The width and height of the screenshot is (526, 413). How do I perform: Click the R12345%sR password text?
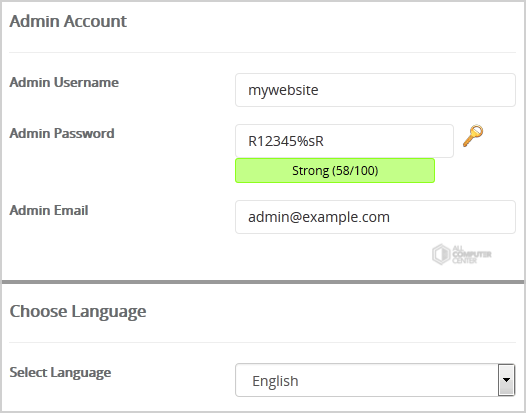[x=286, y=141]
